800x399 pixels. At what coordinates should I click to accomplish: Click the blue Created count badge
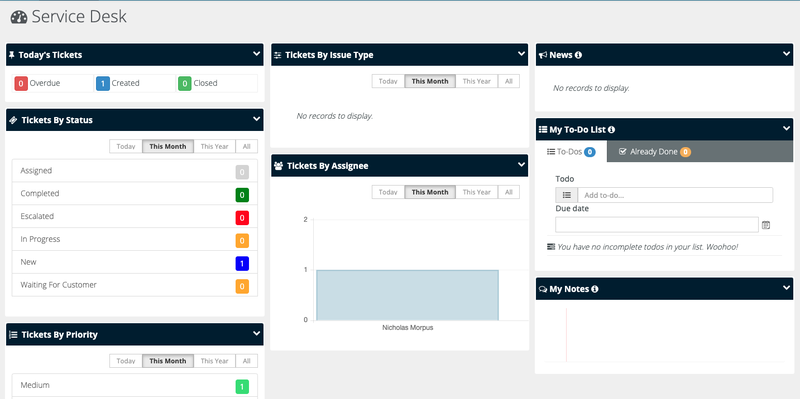click(x=103, y=83)
